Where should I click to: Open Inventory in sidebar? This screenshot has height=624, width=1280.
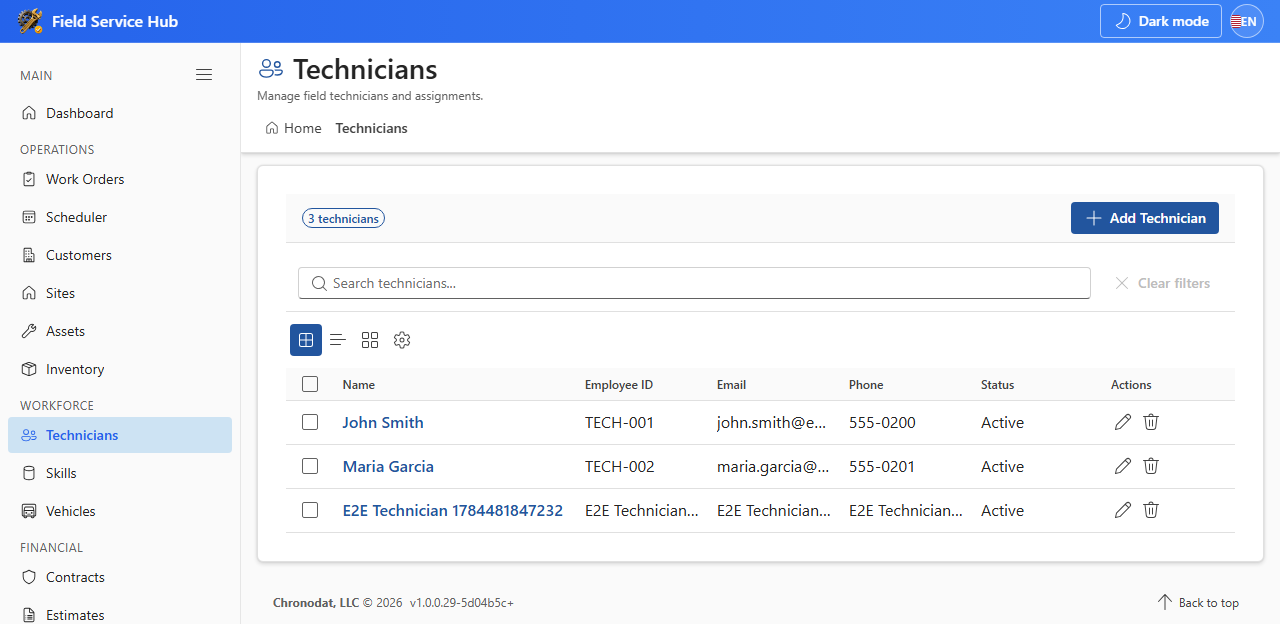pos(120,369)
